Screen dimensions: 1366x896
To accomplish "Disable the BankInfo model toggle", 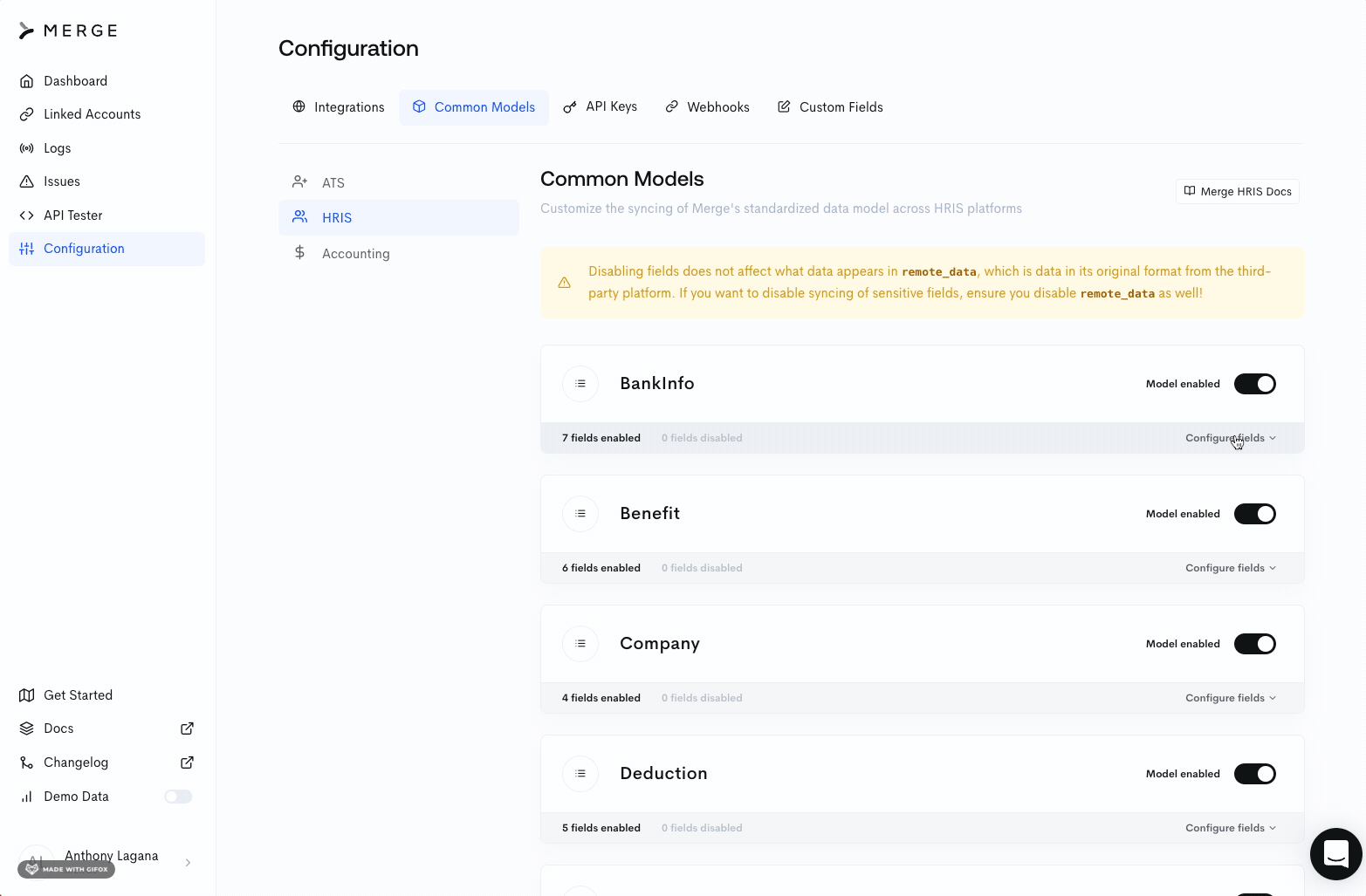I will pyautogui.click(x=1254, y=384).
